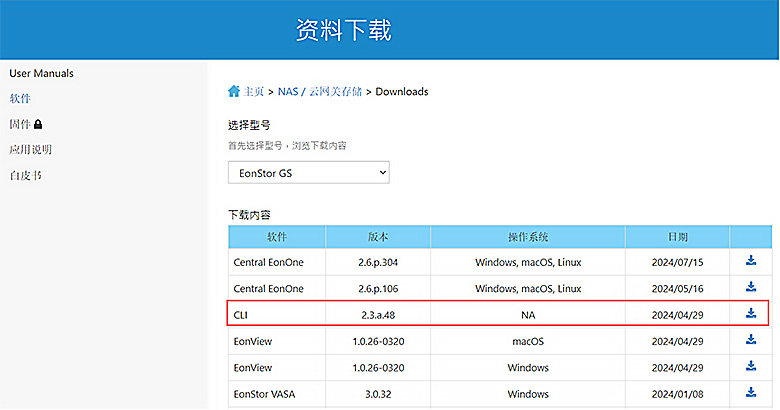Image resolution: width=780 pixels, height=410 pixels.
Task: Click the date 2024/07/15 cell
Action: click(x=678, y=262)
